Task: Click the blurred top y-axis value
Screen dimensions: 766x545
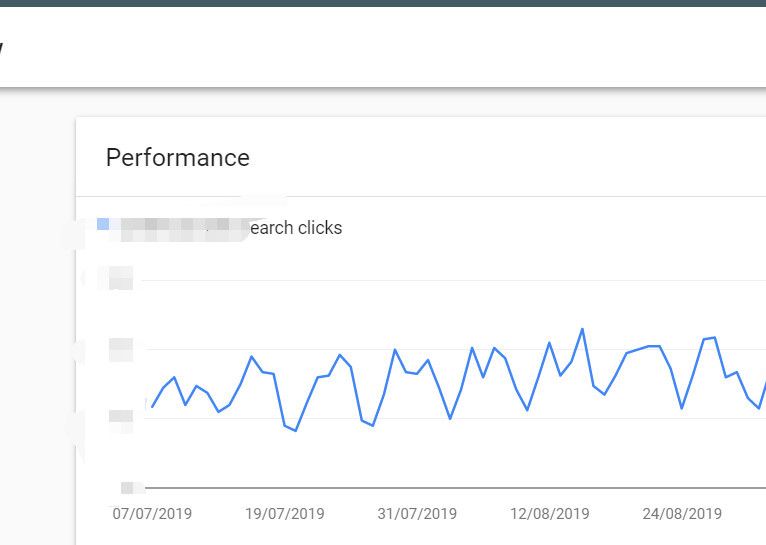Action: click(x=121, y=279)
